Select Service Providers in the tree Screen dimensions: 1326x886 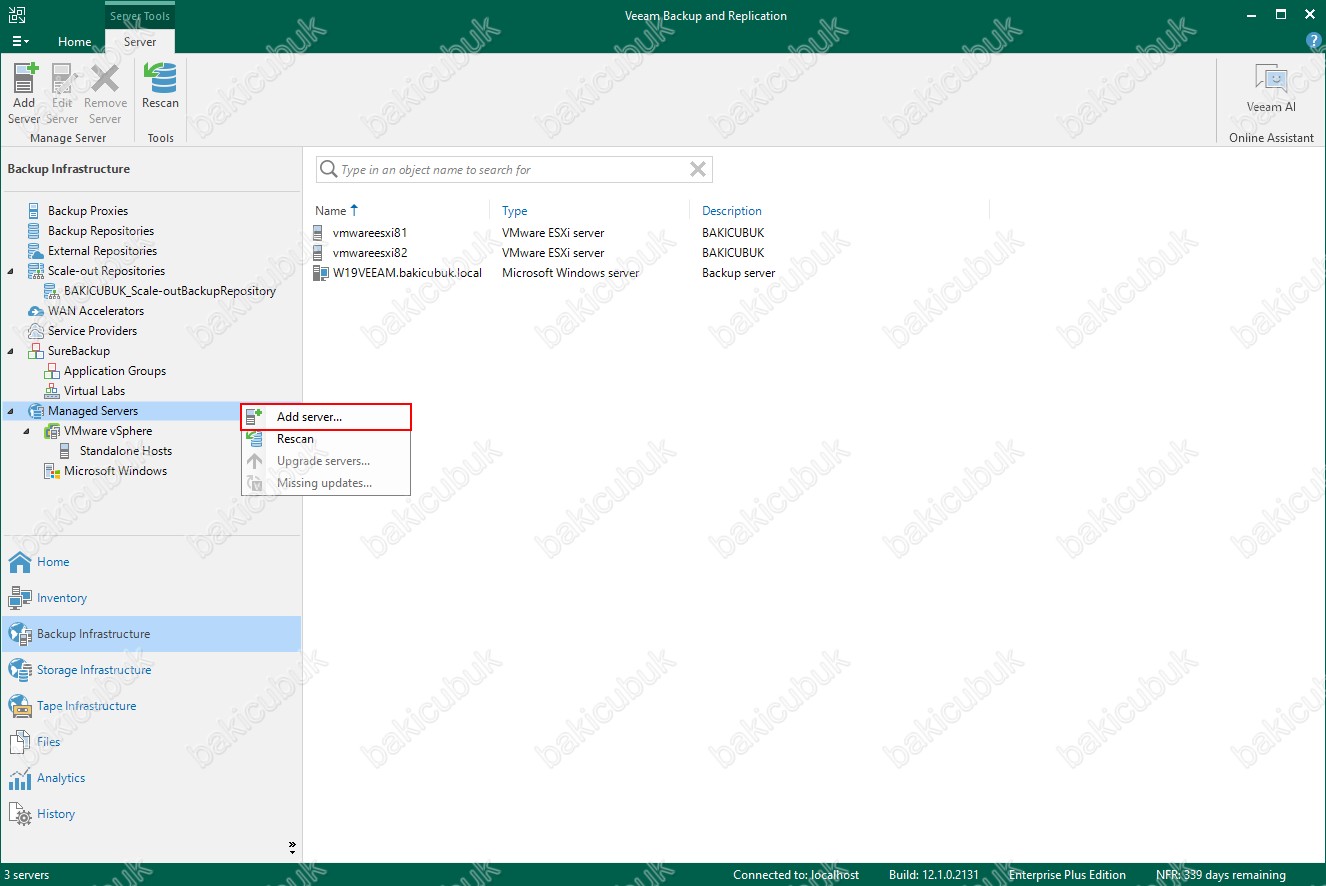click(x=92, y=331)
